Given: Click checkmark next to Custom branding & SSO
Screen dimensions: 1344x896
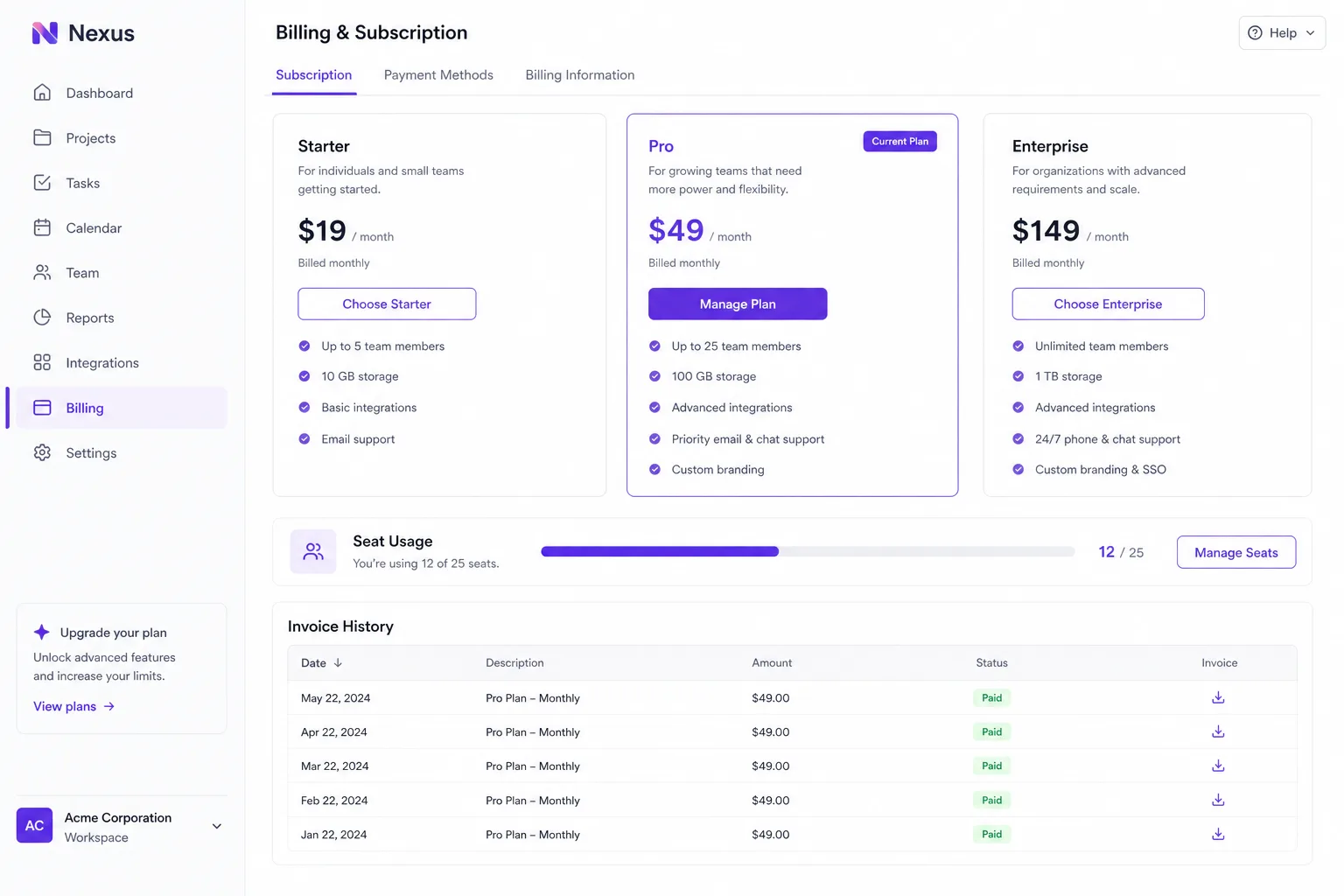Looking at the screenshot, I should [1018, 469].
